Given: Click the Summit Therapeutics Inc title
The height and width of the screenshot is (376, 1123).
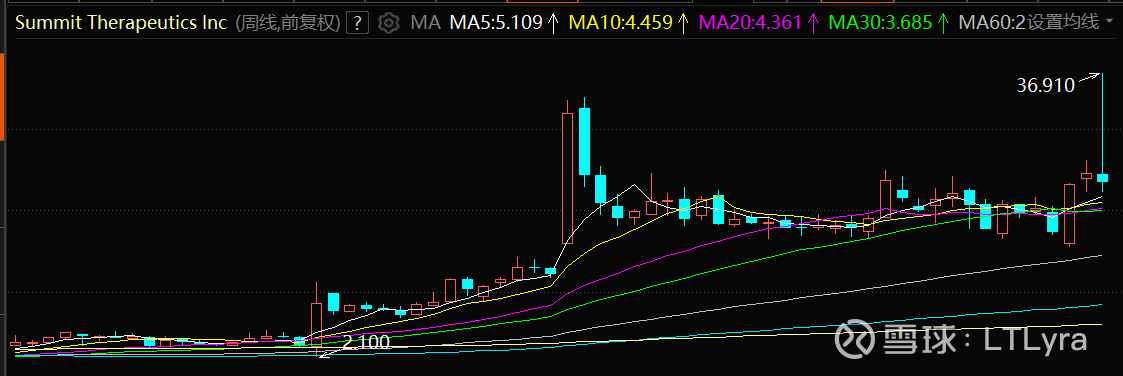Looking at the screenshot, I should click(x=121, y=24).
